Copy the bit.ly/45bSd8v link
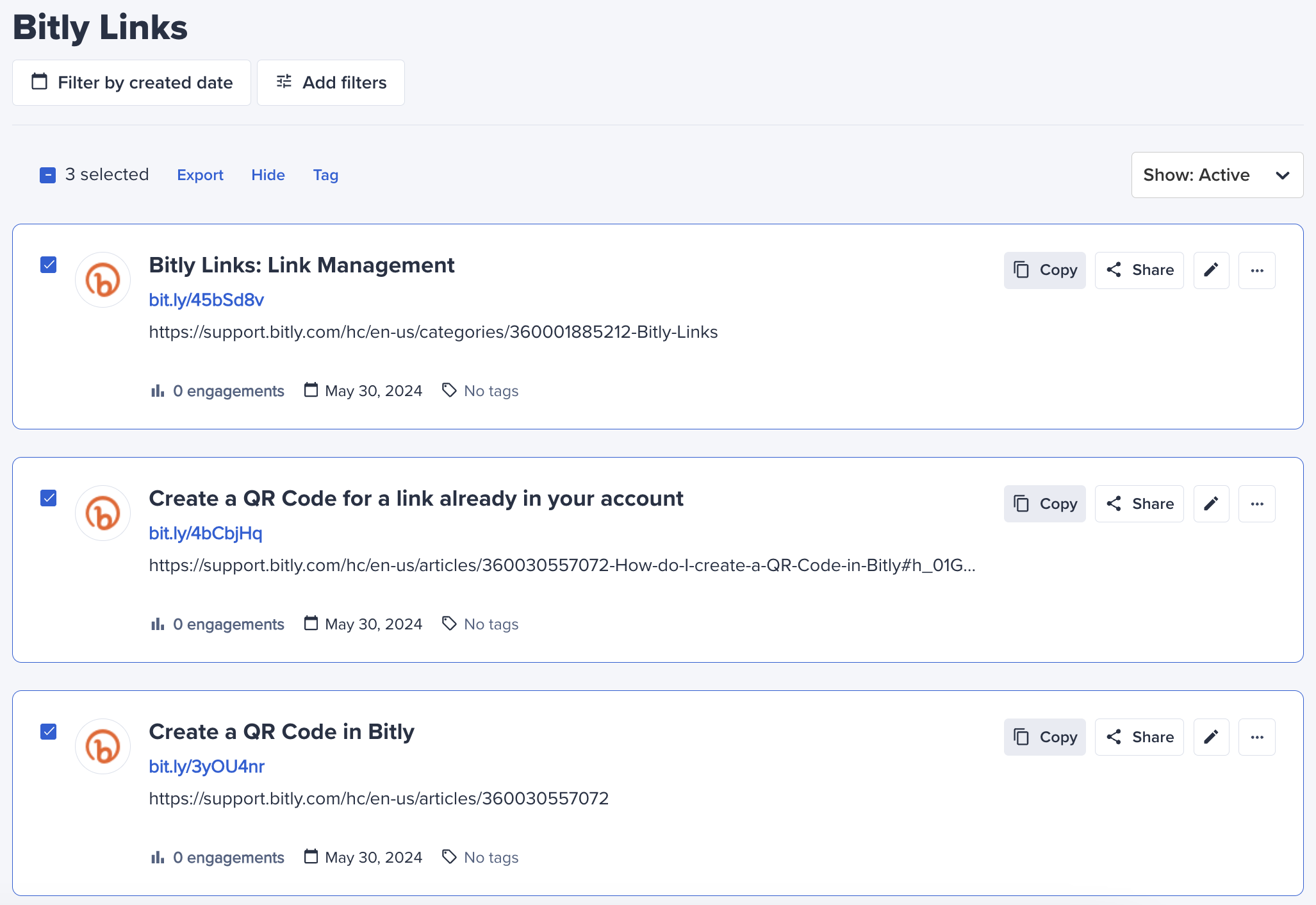Image resolution: width=1316 pixels, height=905 pixels. click(1045, 270)
